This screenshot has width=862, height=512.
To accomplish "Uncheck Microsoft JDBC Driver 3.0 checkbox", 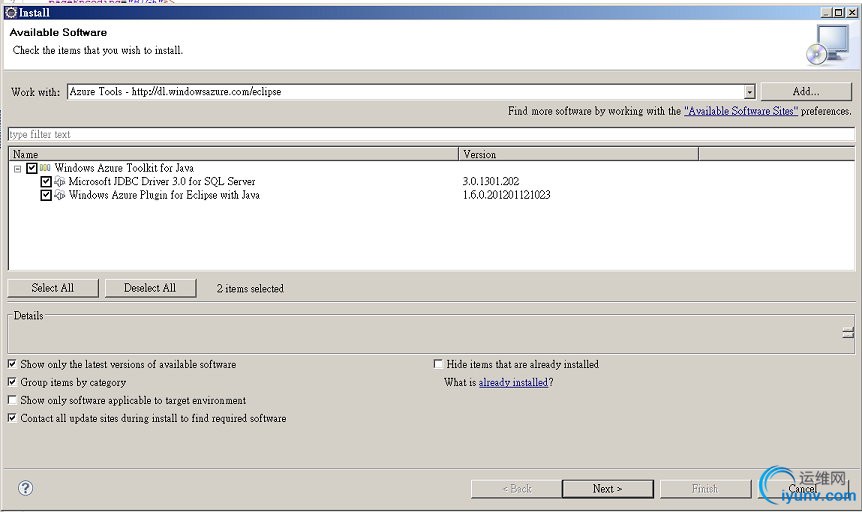I will (x=46, y=181).
